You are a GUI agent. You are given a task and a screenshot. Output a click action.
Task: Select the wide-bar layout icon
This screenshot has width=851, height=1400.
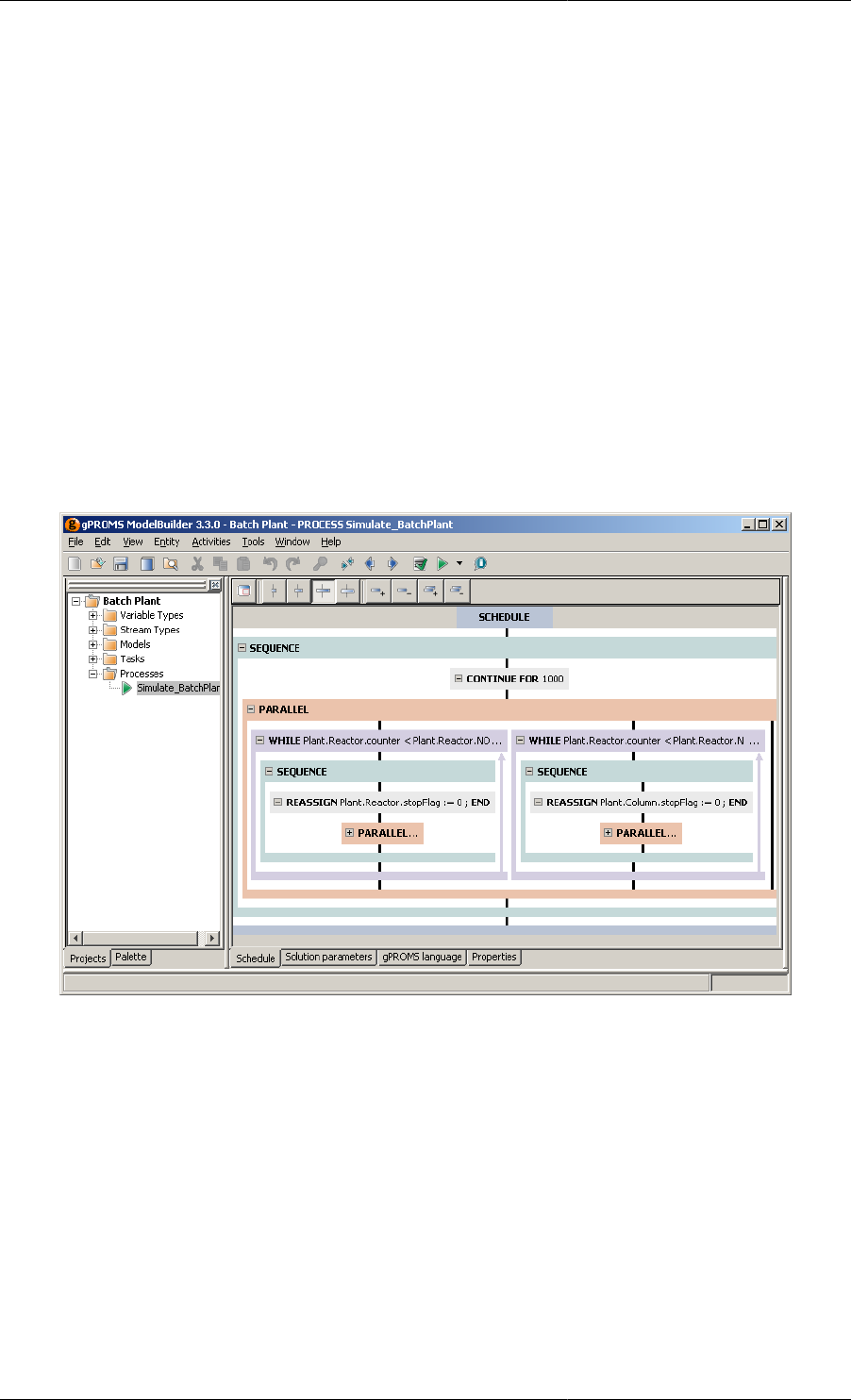(x=347, y=592)
